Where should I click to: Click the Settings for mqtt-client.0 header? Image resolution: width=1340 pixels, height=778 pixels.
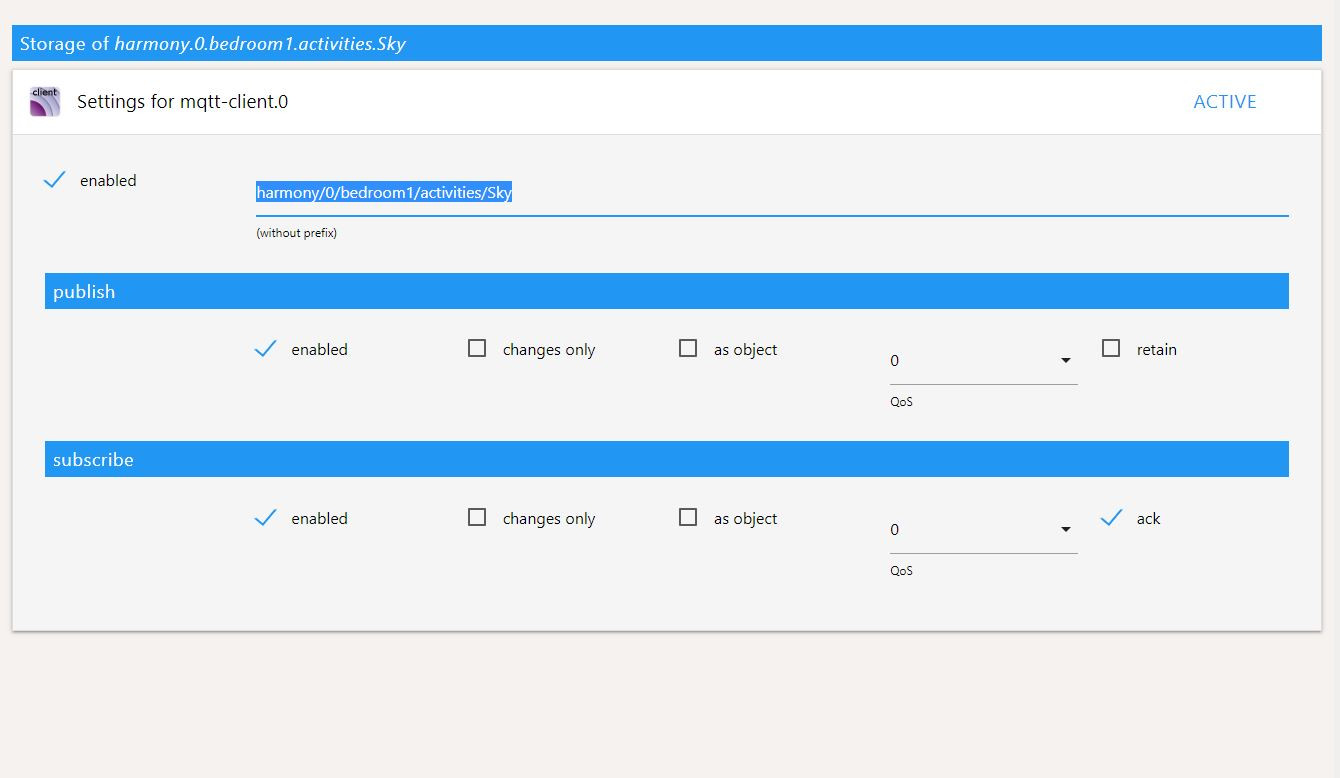point(182,102)
